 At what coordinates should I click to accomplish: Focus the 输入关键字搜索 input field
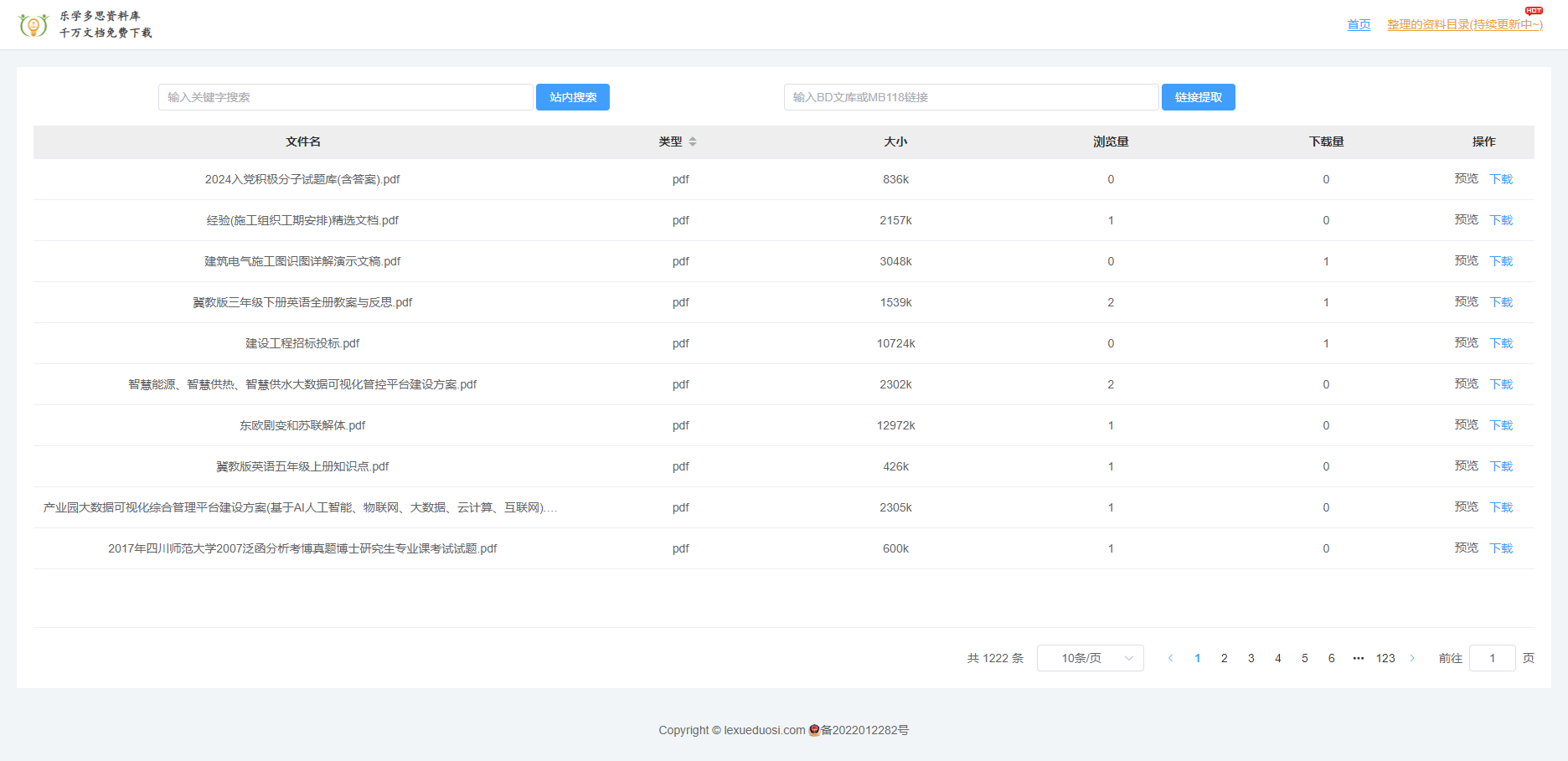pos(345,97)
